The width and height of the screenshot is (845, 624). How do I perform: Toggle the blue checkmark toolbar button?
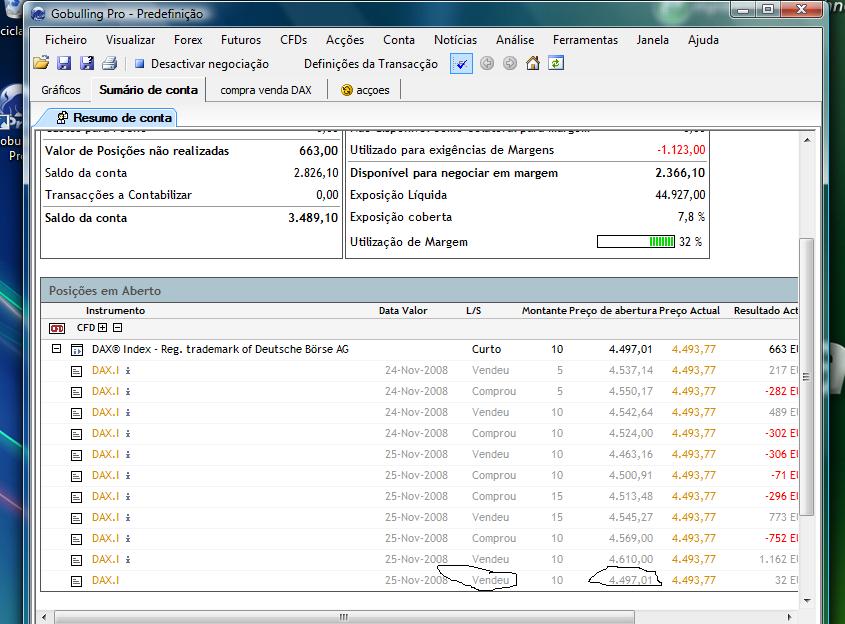click(x=461, y=64)
